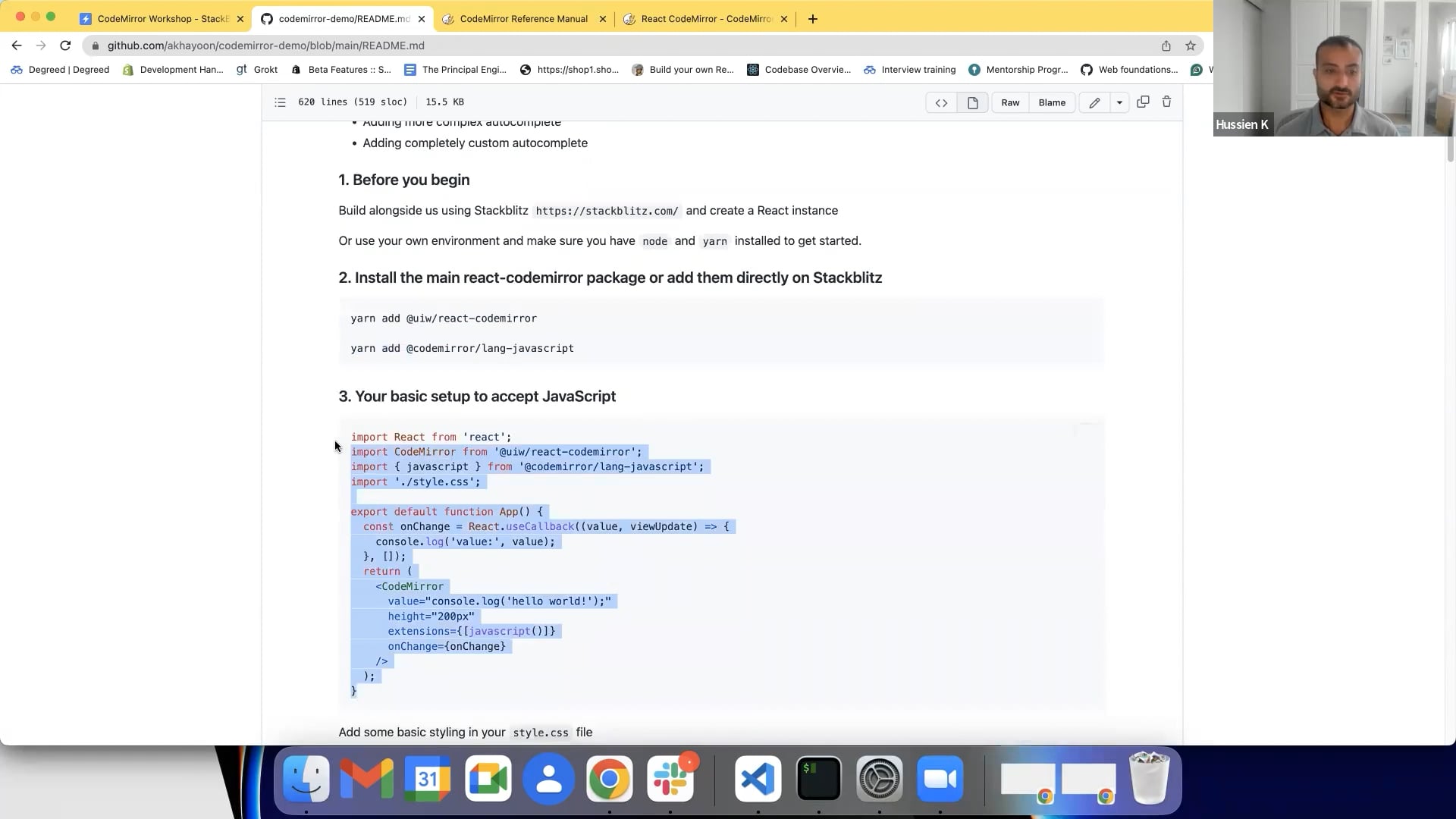Open the Raw file view

tap(1010, 102)
